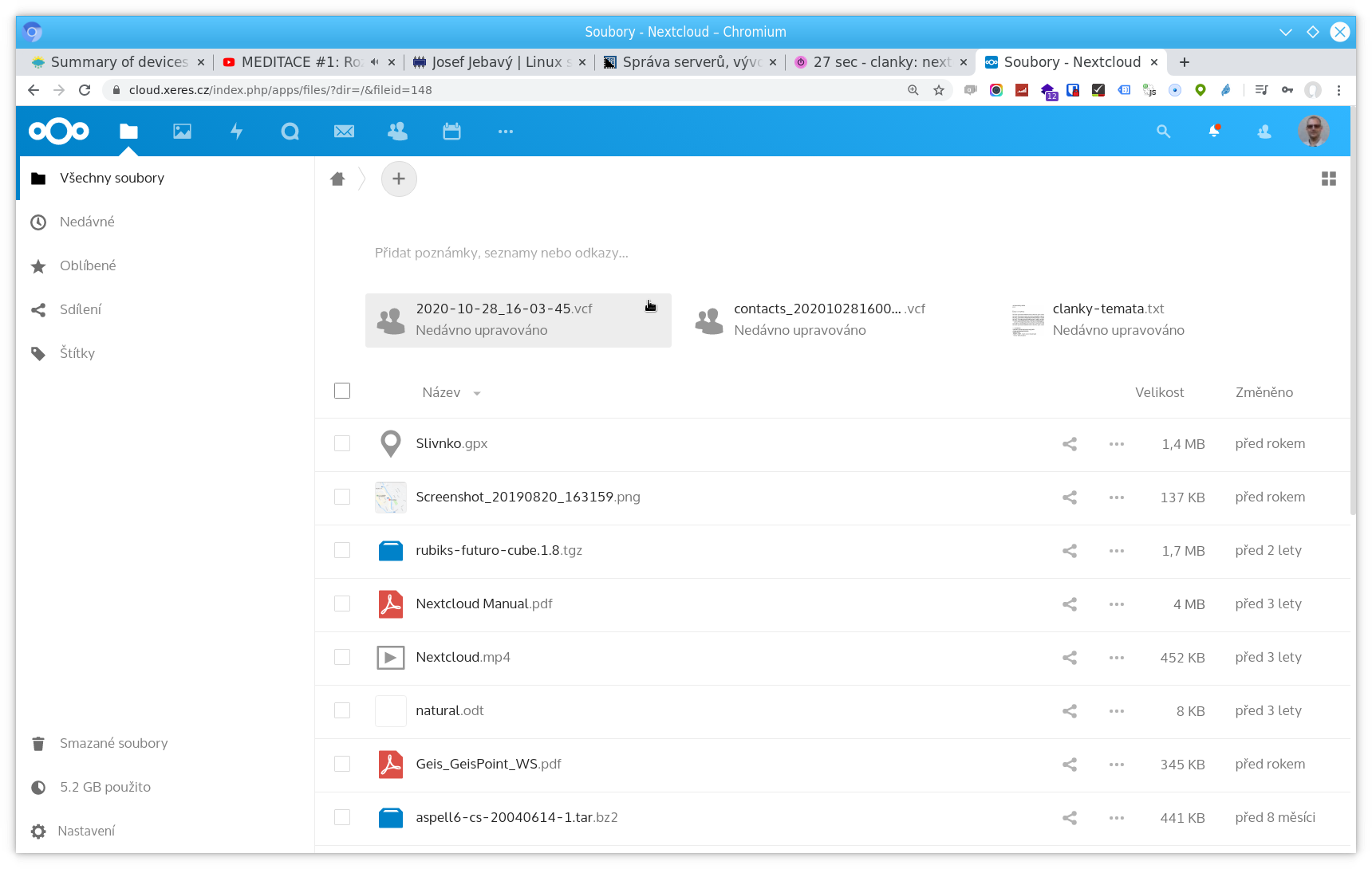
Task: Expand more apps ellipsis in header
Action: click(506, 132)
